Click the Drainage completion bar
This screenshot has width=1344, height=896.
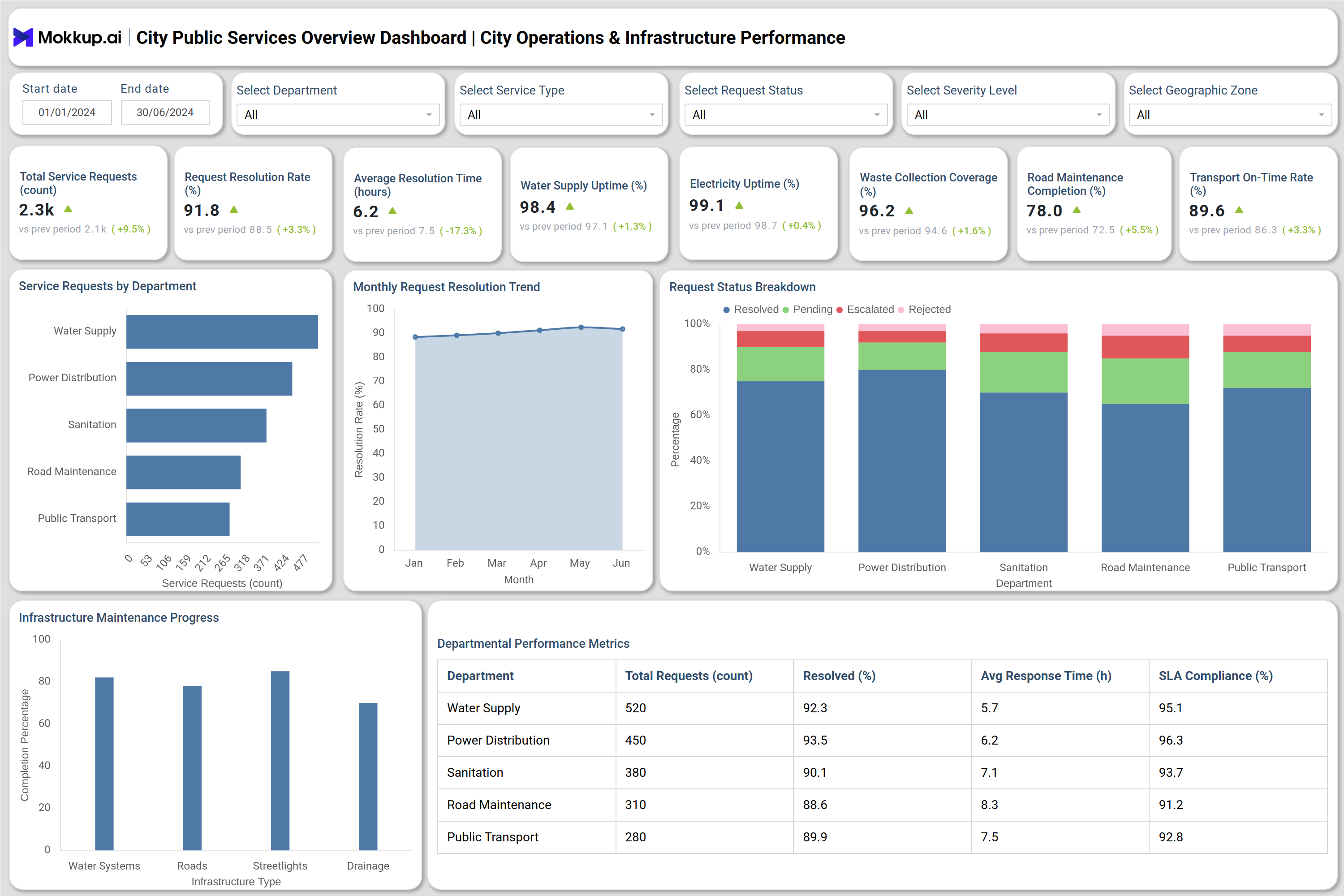(x=368, y=776)
